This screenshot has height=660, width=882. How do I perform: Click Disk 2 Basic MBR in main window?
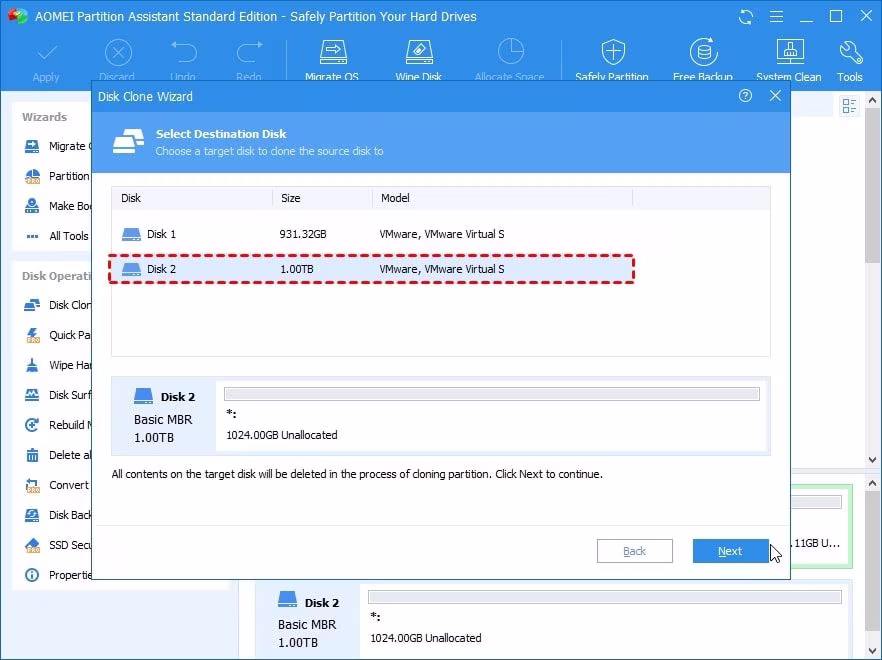click(308, 623)
